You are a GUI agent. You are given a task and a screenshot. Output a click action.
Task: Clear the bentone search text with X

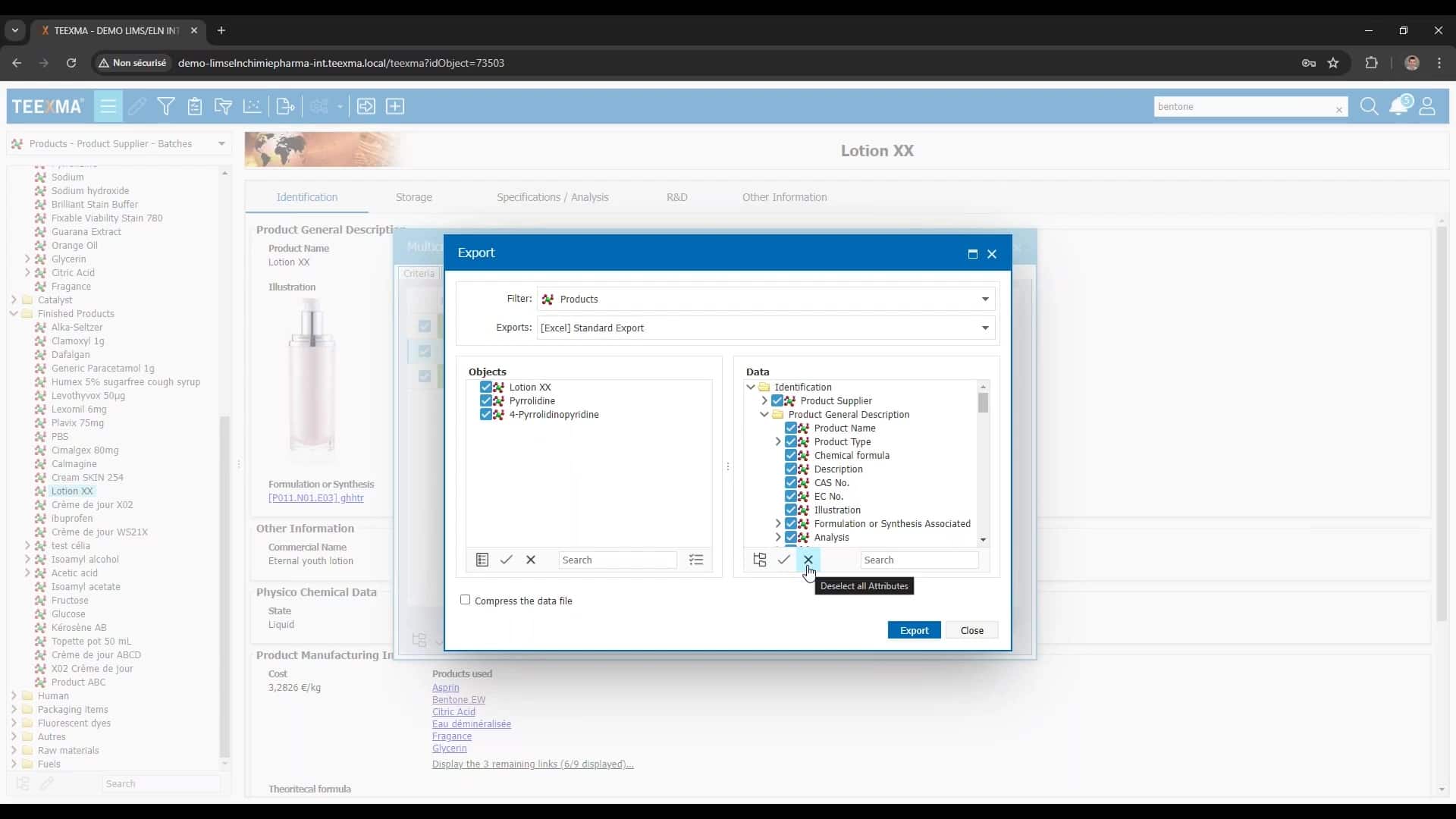tap(1339, 110)
